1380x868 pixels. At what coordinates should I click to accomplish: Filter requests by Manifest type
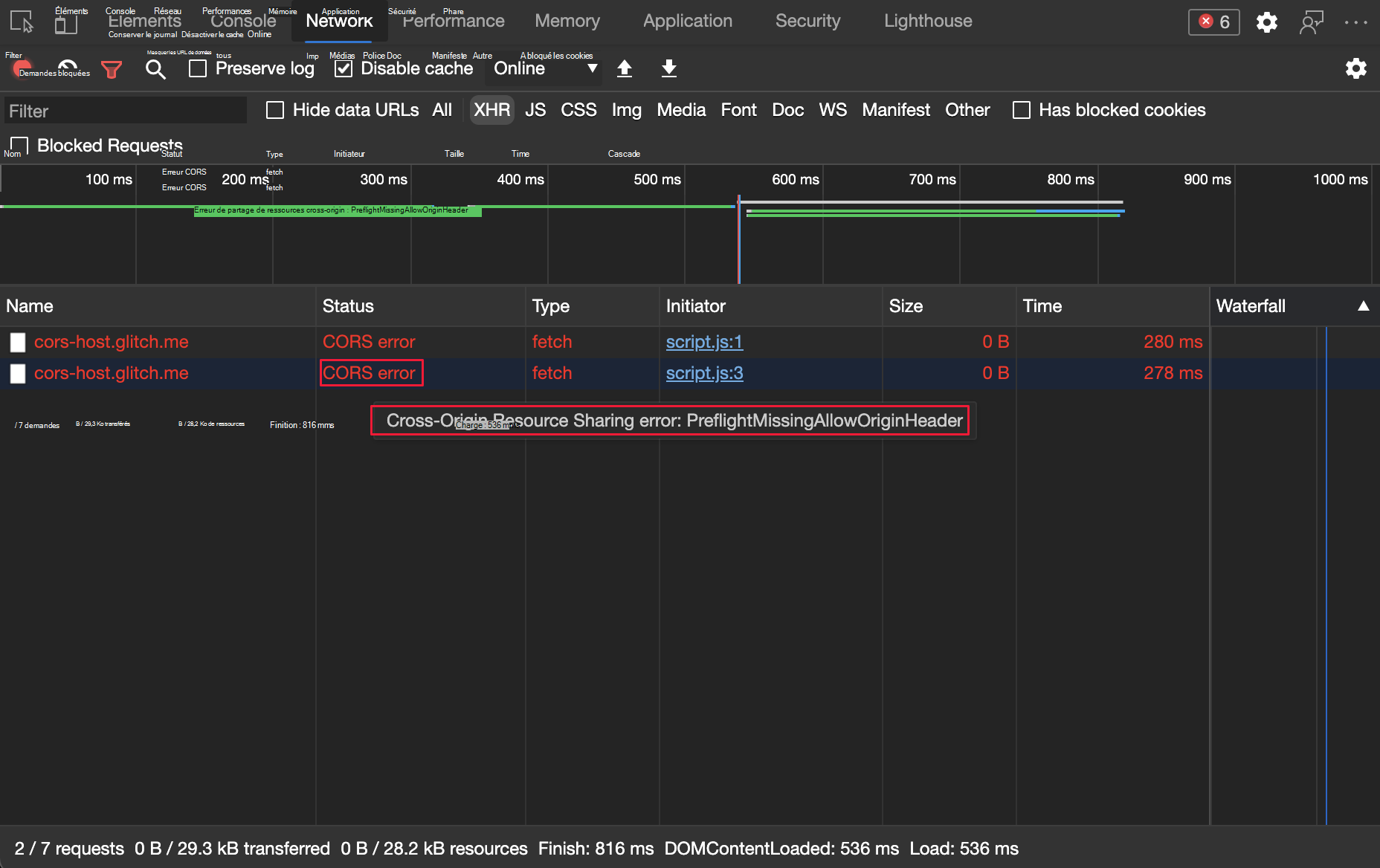(896, 110)
